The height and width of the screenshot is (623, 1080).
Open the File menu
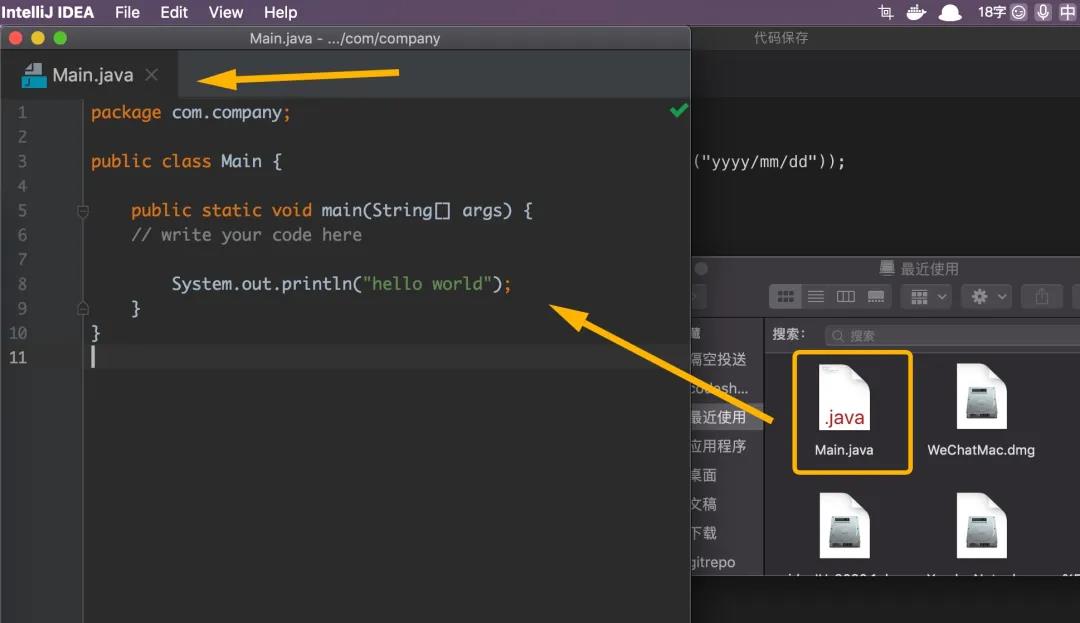(x=127, y=12)
